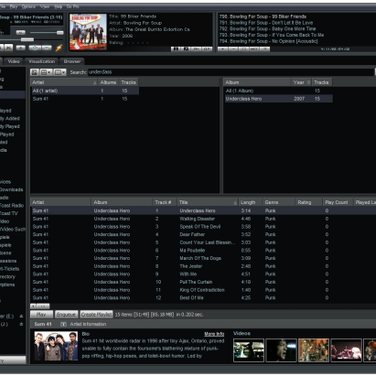Viewport: 376px width, 376px height.
Task: Click the Create Playlist button
Action: (96, 314)
